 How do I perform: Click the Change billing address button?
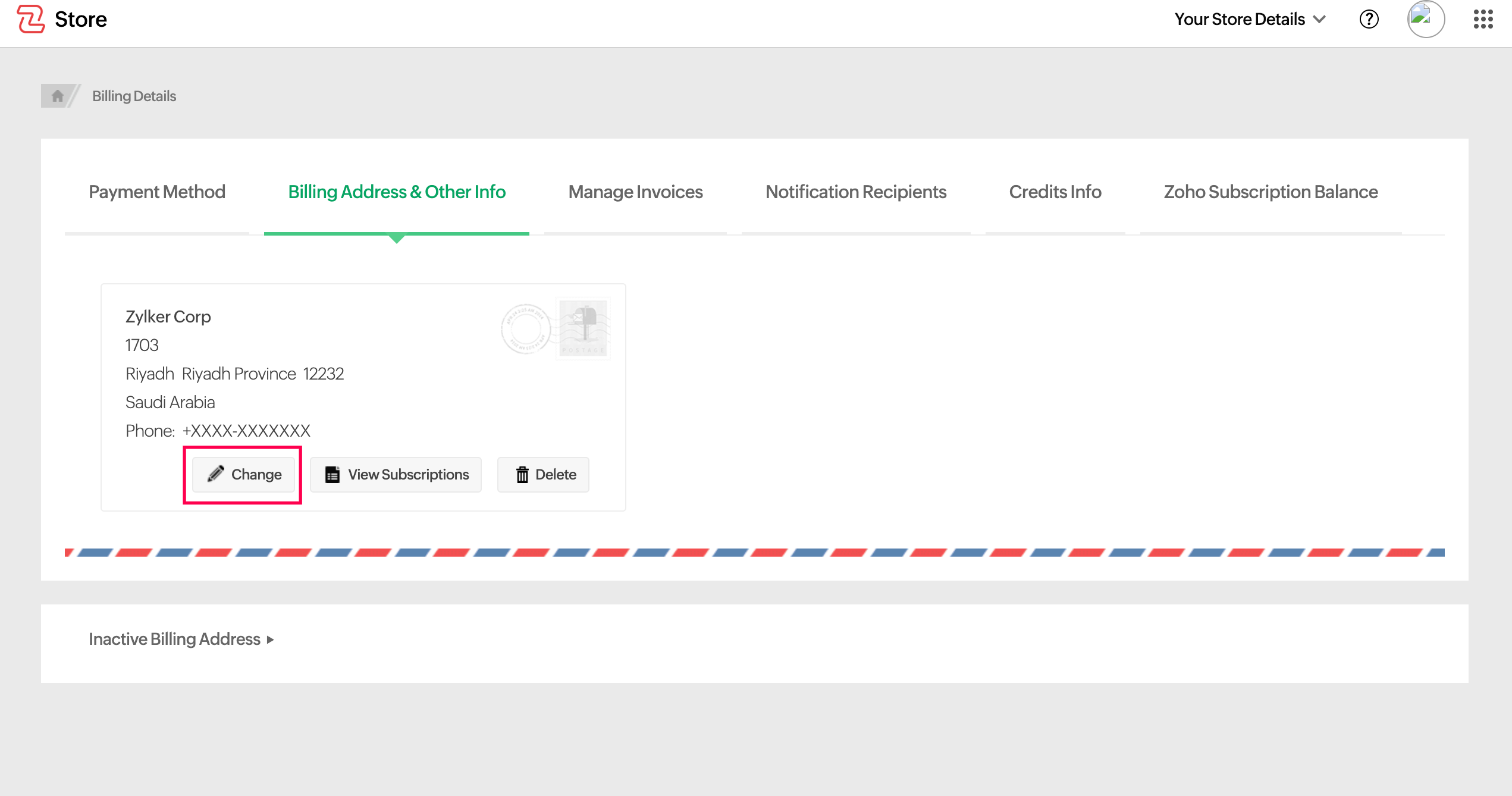(x=243, y=474)
